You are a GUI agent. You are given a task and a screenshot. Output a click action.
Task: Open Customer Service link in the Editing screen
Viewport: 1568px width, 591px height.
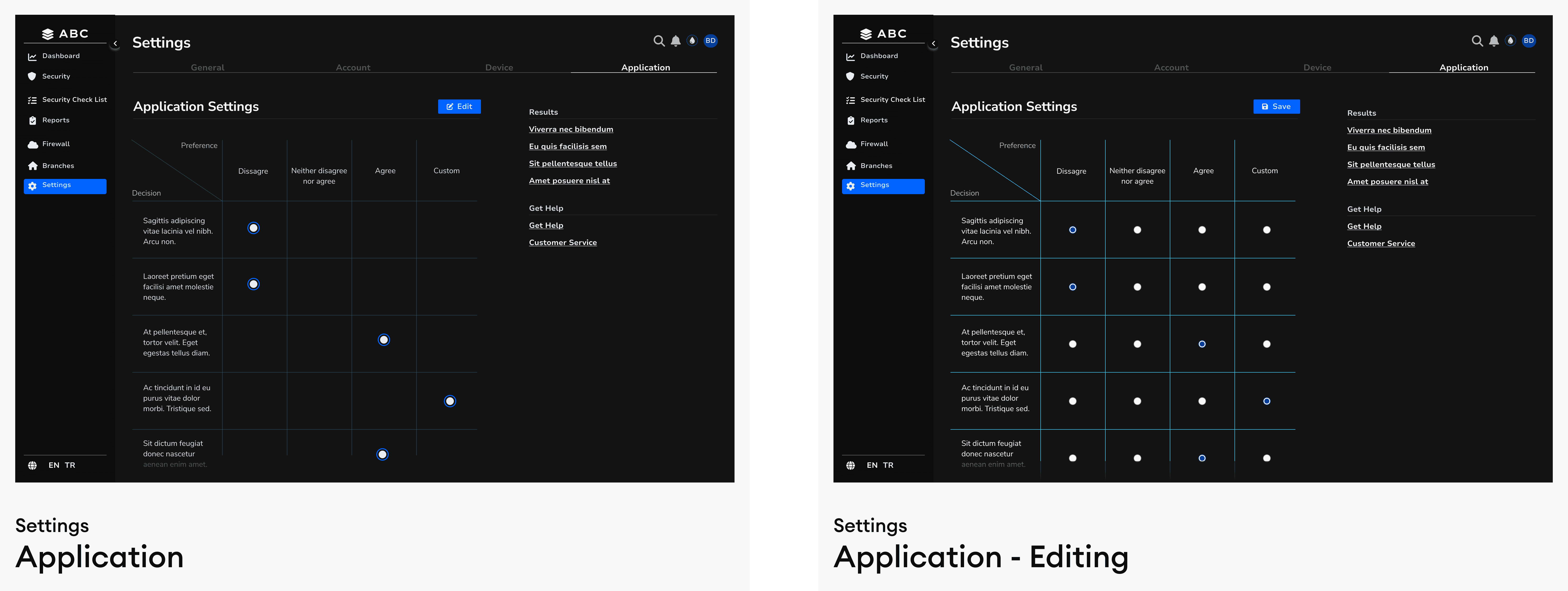[1381, 243]
